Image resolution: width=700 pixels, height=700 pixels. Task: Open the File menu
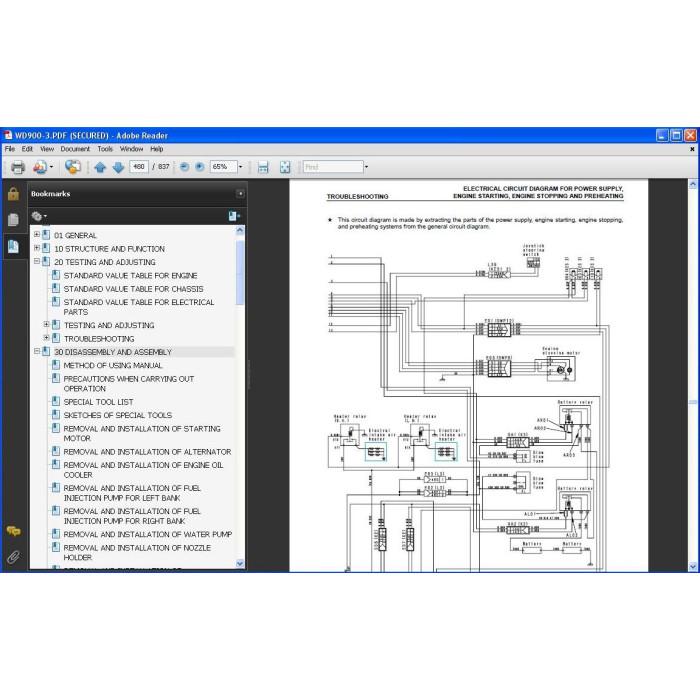click(10, 149)
